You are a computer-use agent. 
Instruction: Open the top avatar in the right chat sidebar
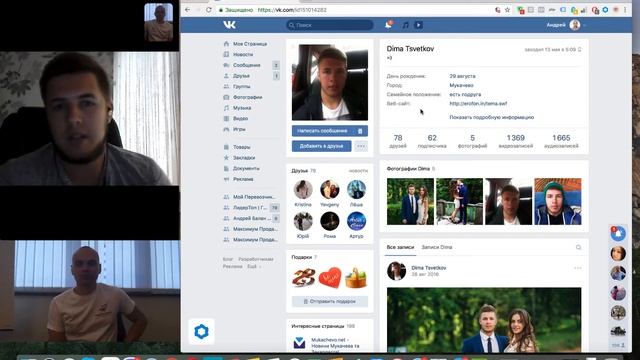(x=618, y=253)
